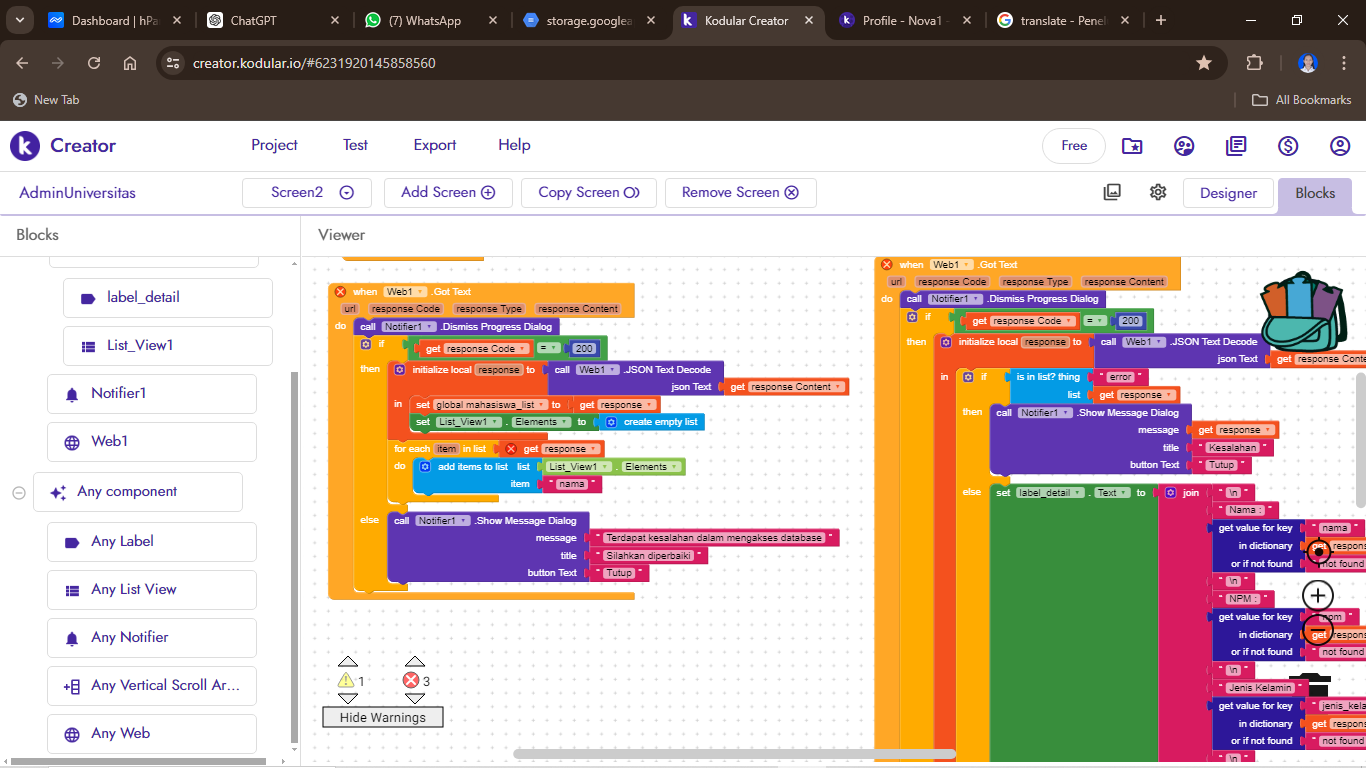
Task: Collapse the Any component section
Action: 19,492
